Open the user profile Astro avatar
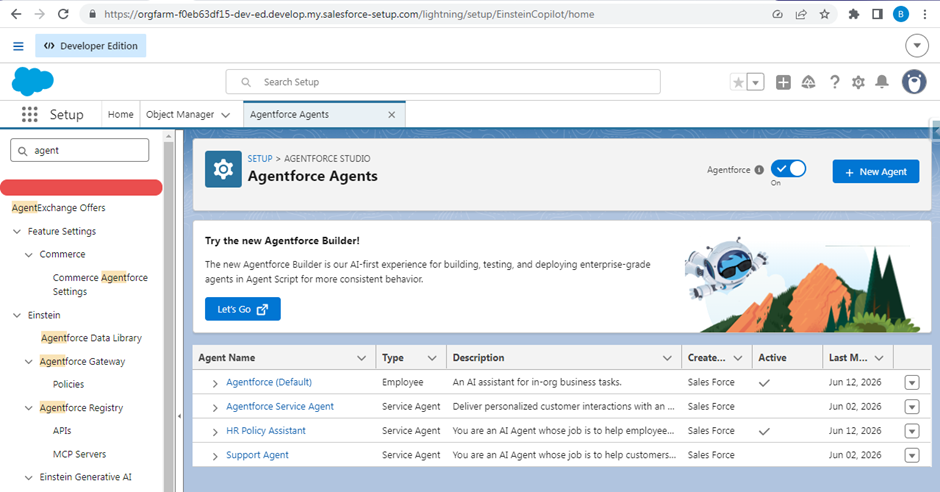This screenshot has height=492, width=940. click(x=914, y=82)
